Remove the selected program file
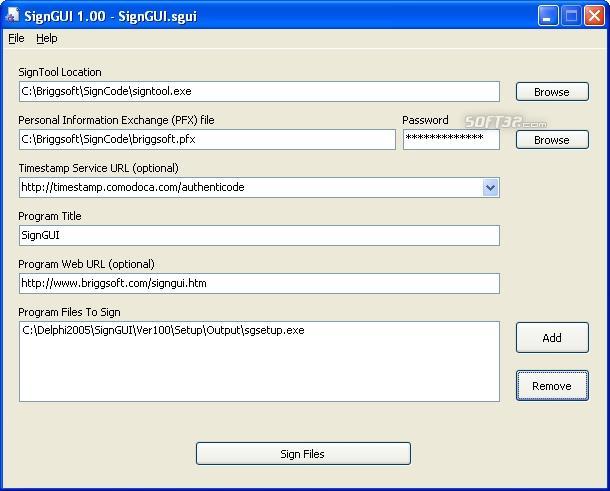The image size is (610, 491). [x=552, y=386]
